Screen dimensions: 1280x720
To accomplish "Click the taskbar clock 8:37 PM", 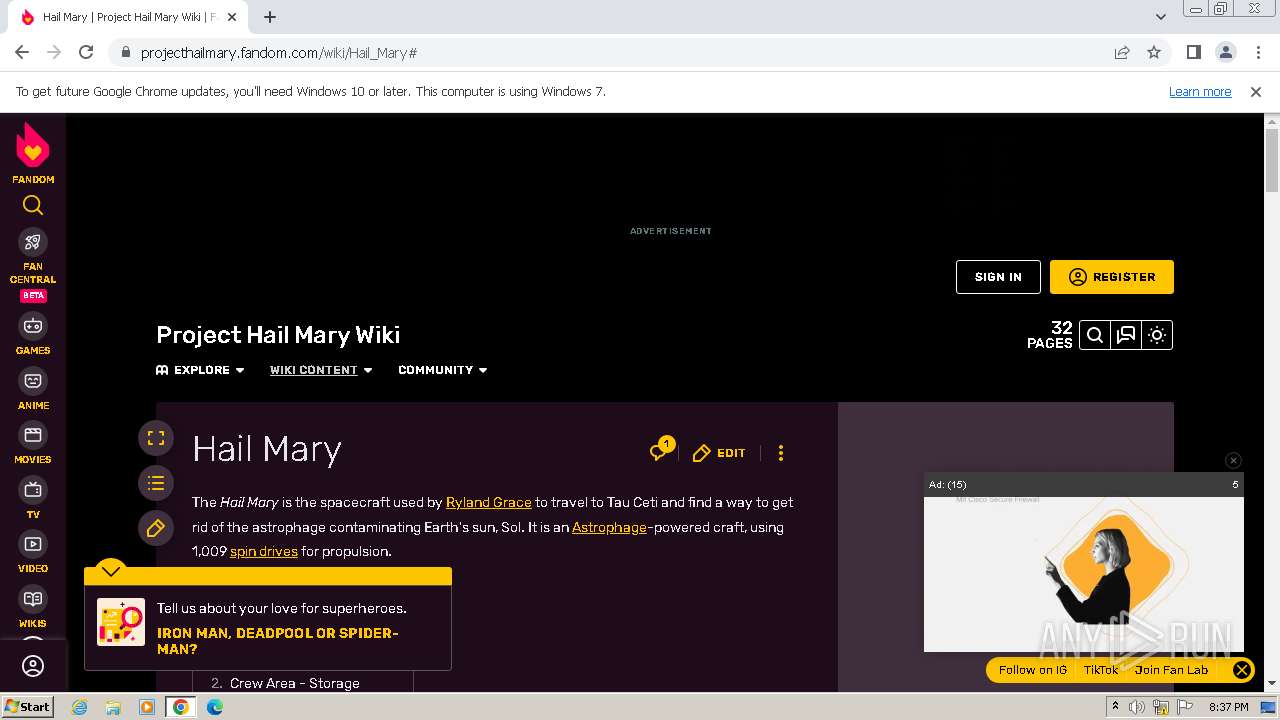I will point(1229,707).
